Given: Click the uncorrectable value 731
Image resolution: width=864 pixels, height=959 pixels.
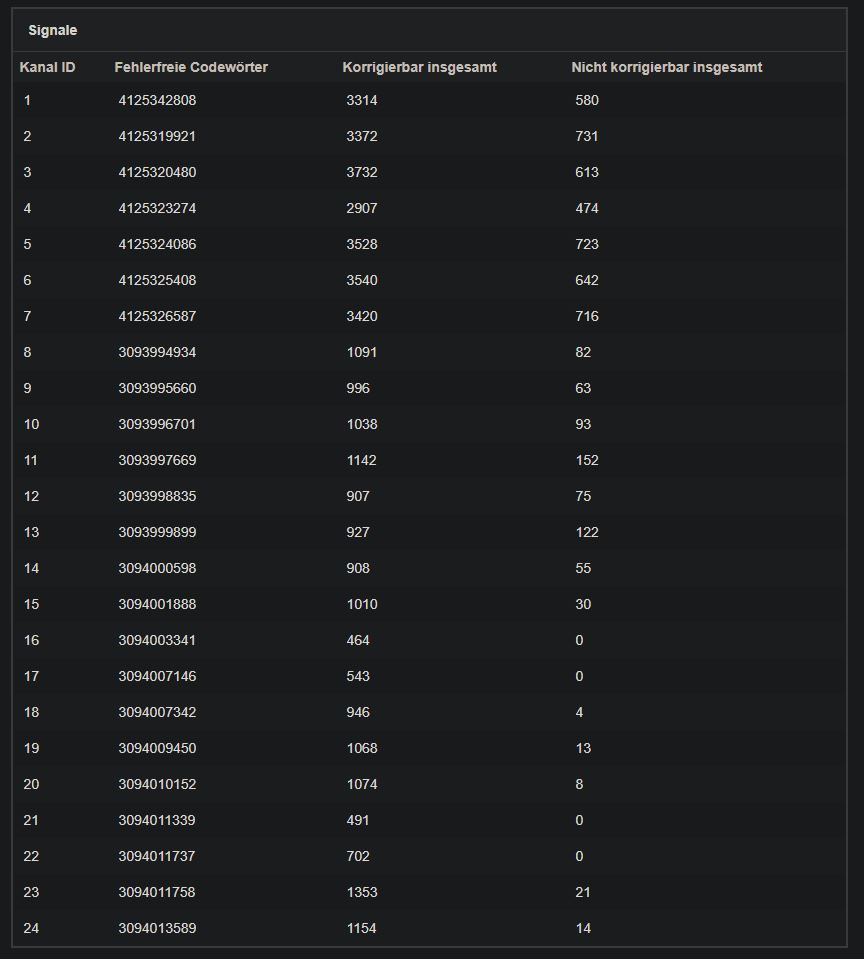Looking at the screenshot, I should pos(587,136).
